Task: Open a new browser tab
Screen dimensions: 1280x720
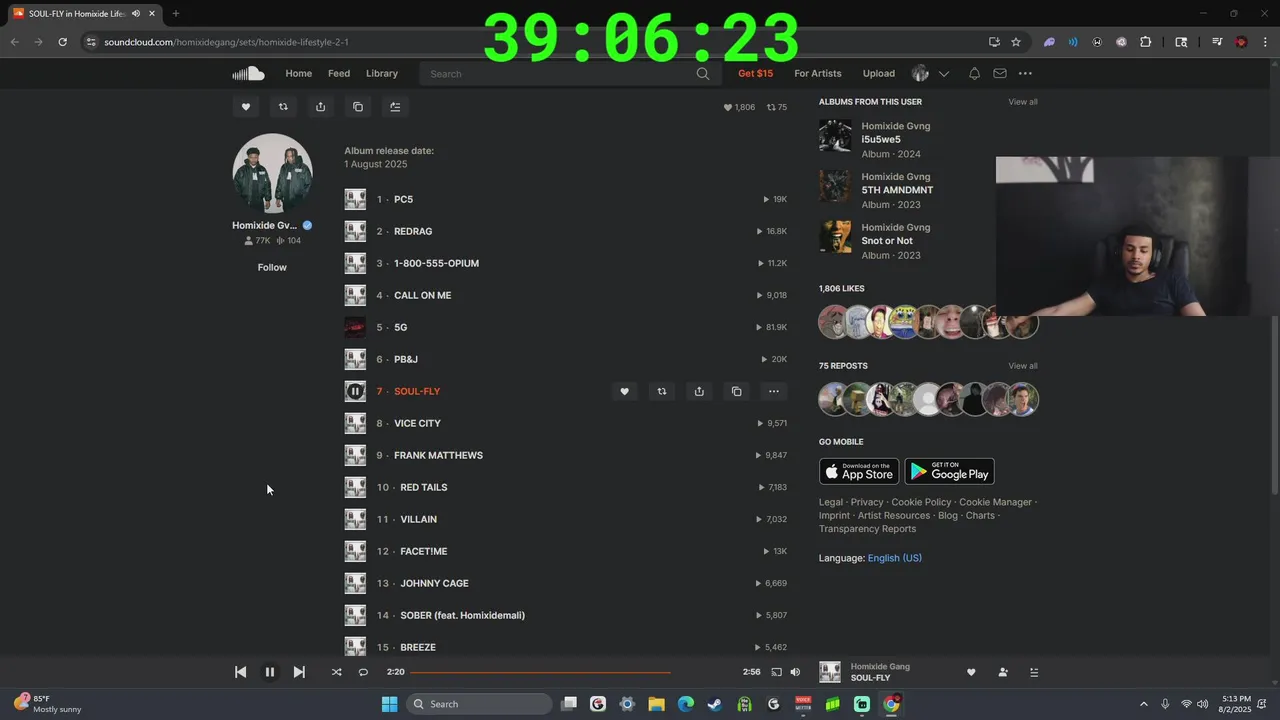Action: pos(175,13)
